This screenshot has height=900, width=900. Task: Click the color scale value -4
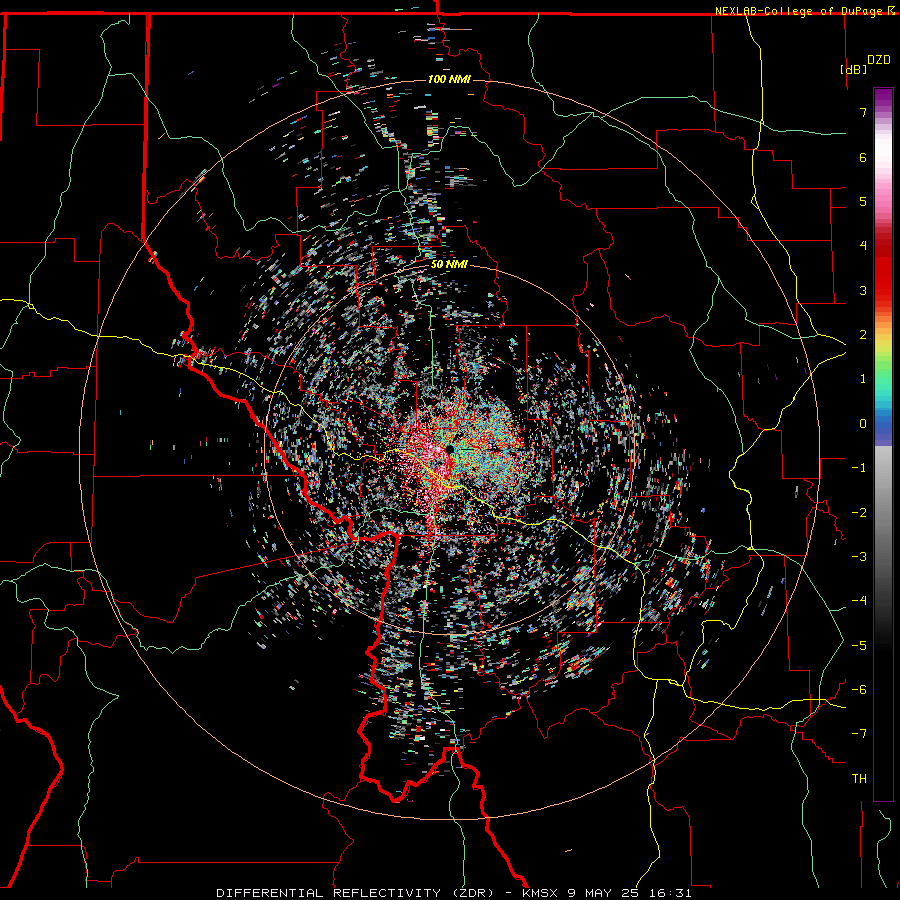point(859,601)
